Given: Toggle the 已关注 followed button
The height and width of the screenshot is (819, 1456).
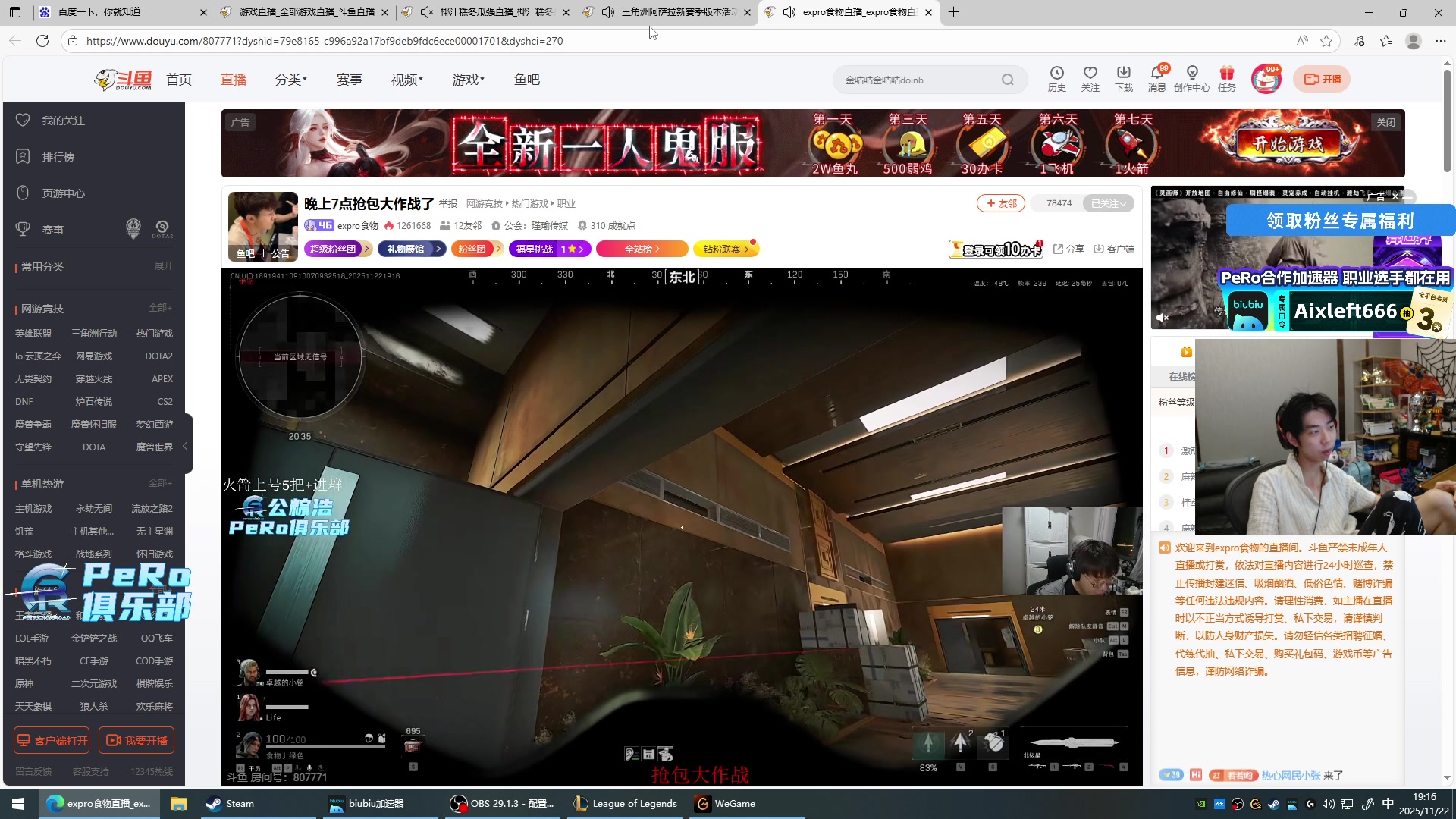Looking at the screenshot, I should point(1108,203).
